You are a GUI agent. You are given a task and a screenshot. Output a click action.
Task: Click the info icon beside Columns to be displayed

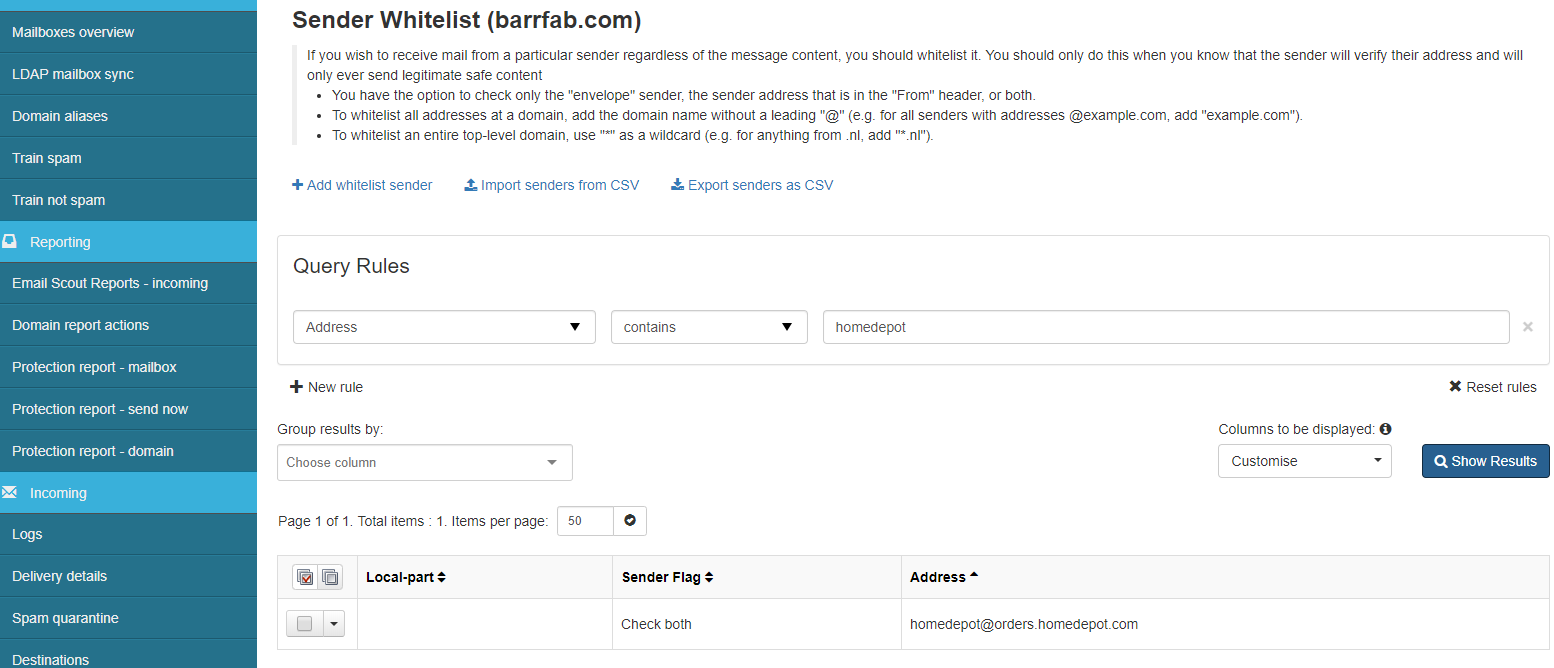(1385, 429)
